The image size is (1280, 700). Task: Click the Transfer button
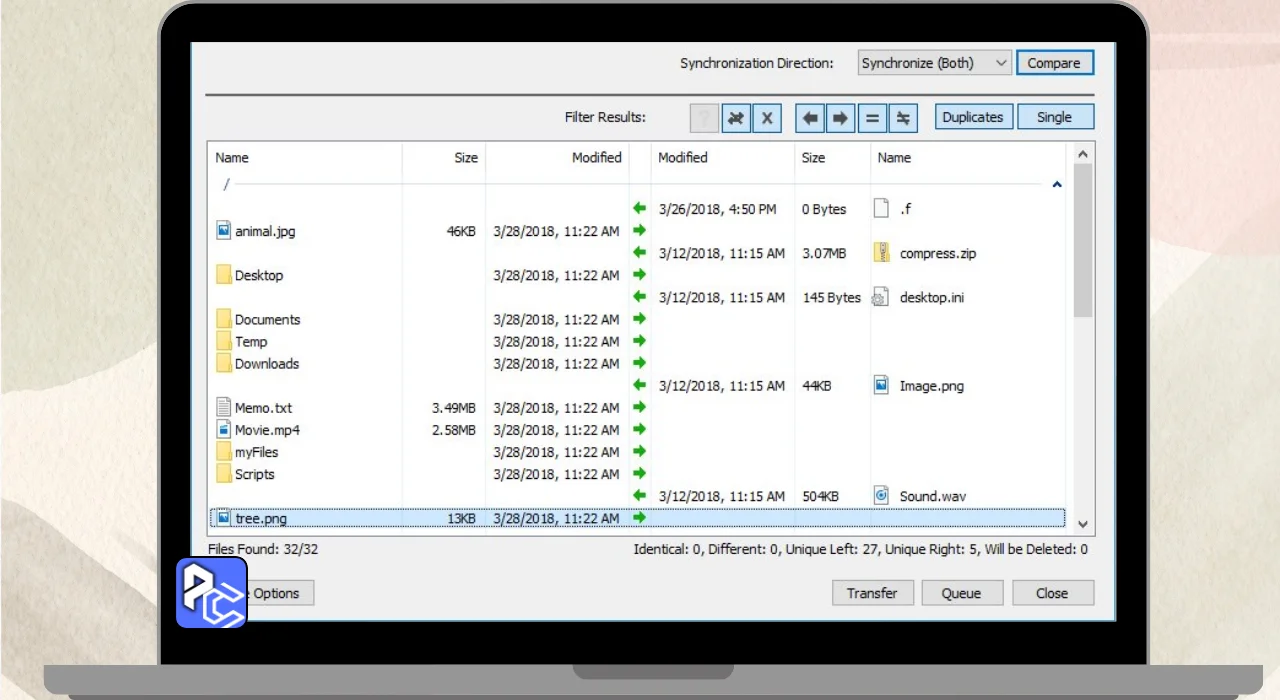coord(872,593)
